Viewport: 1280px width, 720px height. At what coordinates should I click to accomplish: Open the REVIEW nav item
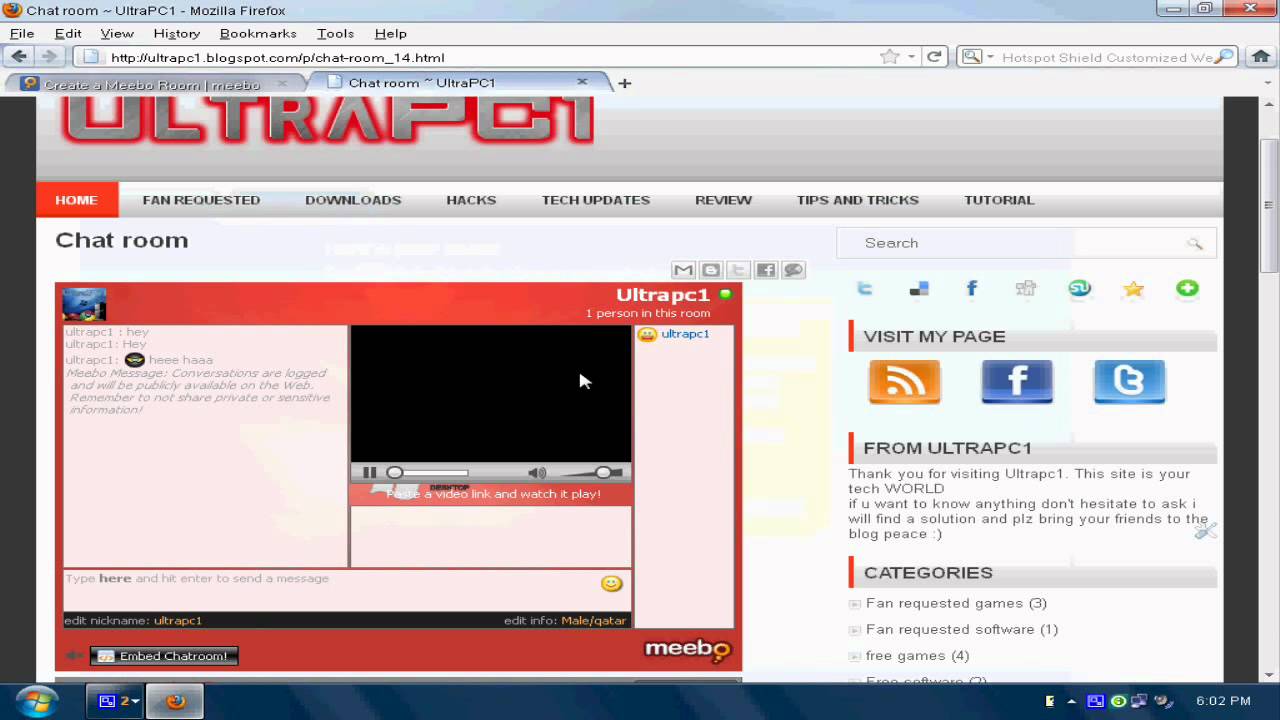coord(723,200)
